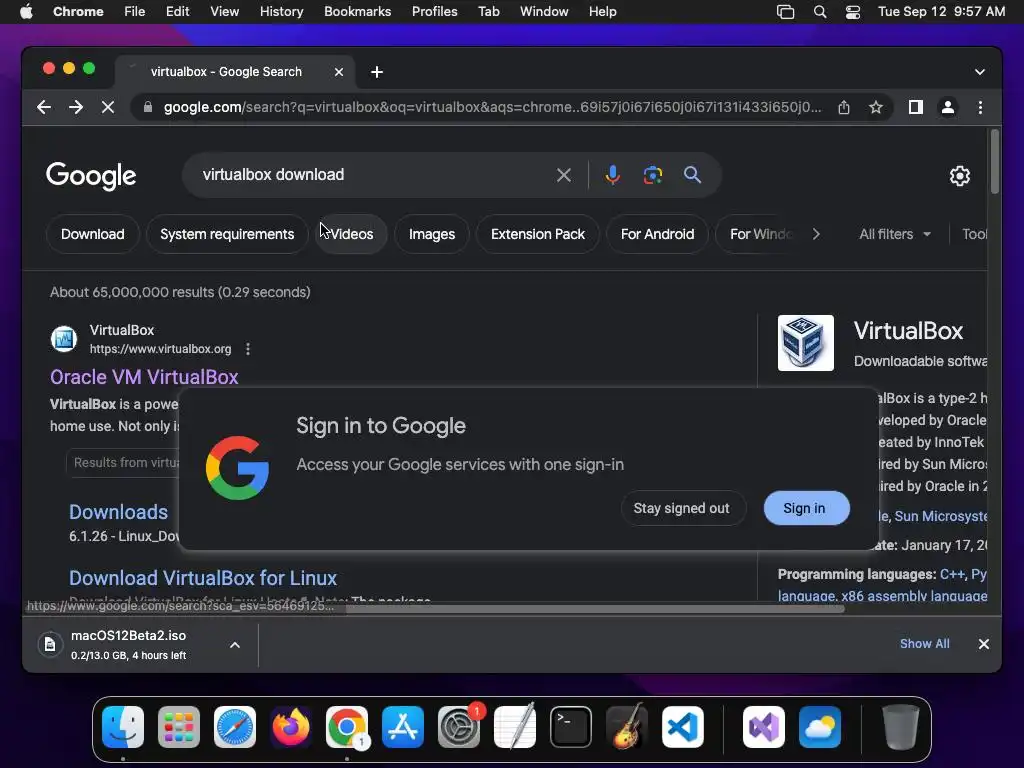This screenshot has height=768, width=1024.
Task: Open TextEdit from the Dock
Action: pyautogui.click(x=515, y=727)
